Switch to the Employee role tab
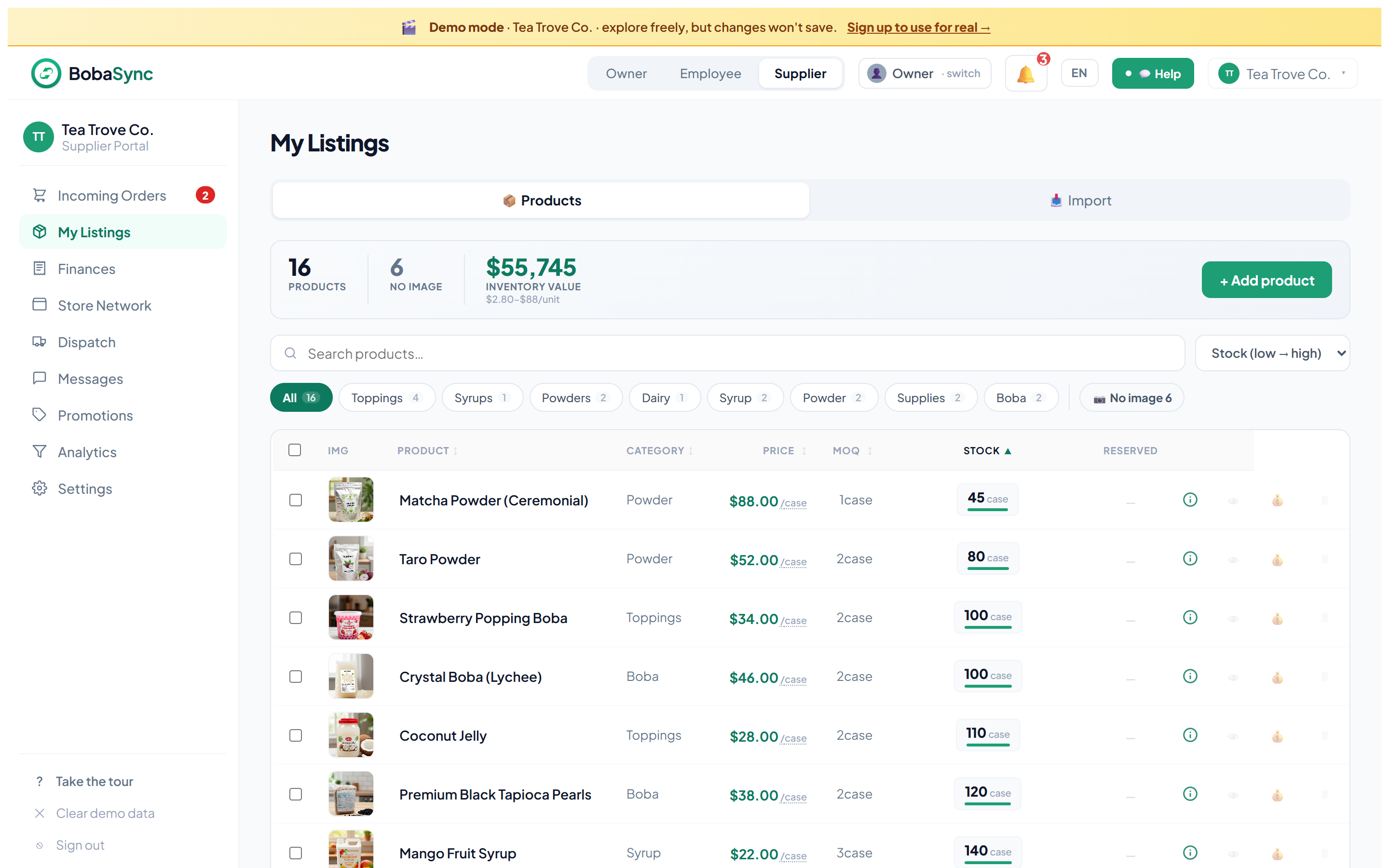Screen dimensions: 1389x868 tap(710, 73)
